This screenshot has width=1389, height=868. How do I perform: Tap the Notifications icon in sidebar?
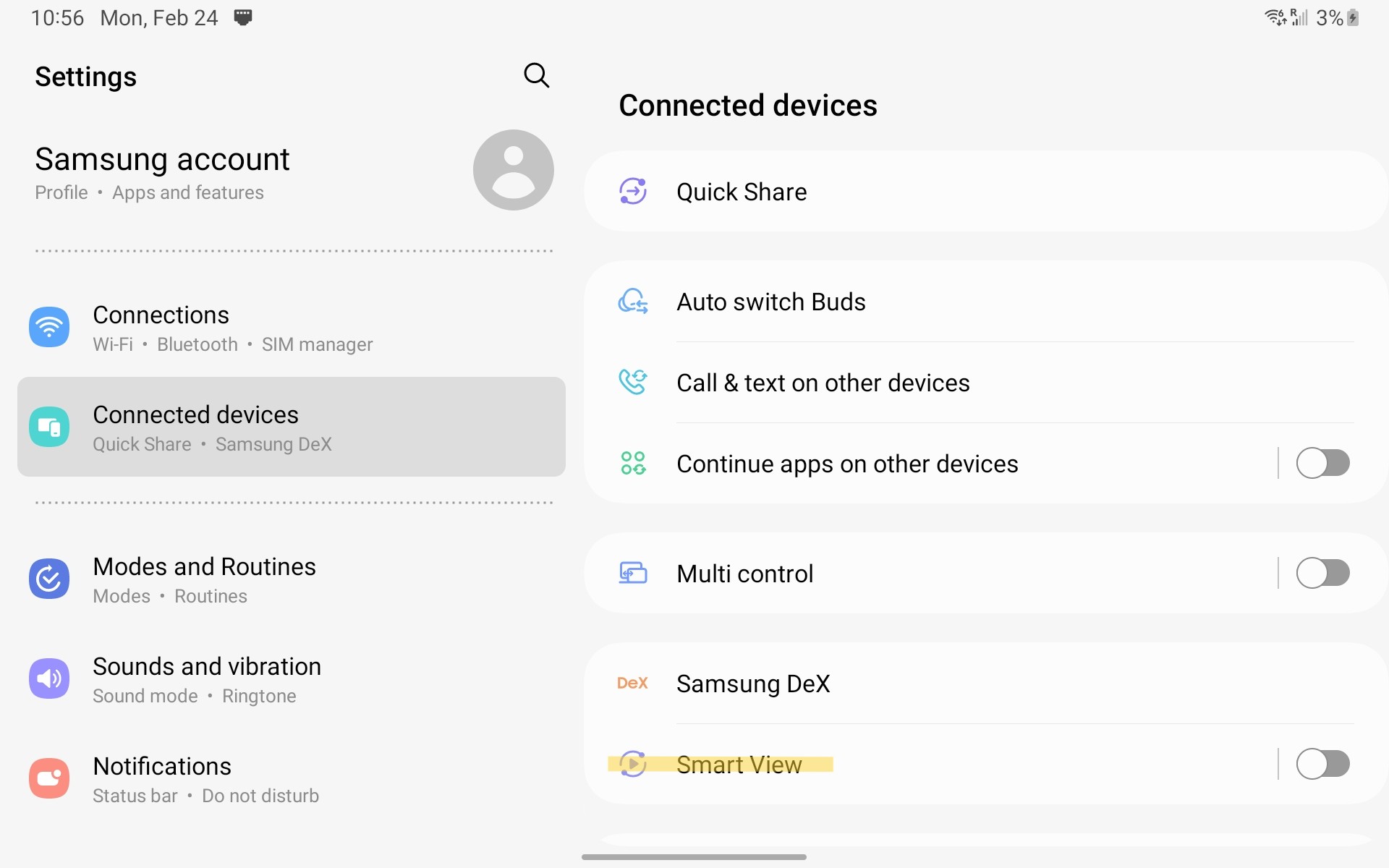(x=49, y=778)
